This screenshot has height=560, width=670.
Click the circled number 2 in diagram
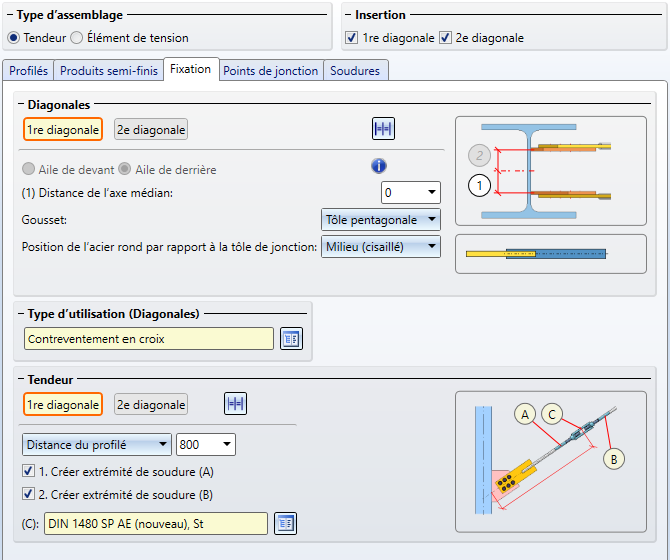tap(479, 156)
